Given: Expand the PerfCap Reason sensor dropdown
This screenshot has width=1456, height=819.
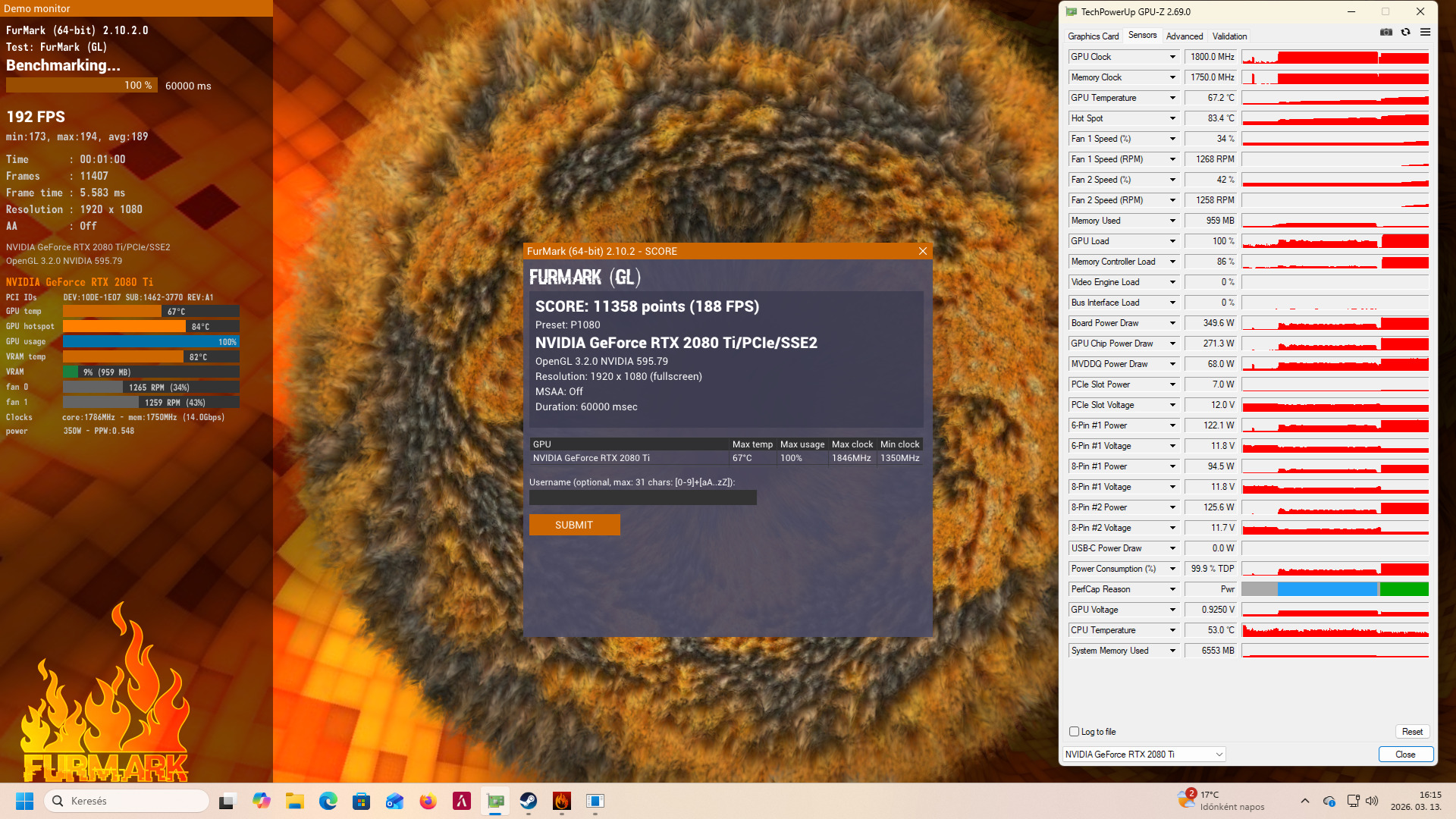Looking at the screenshot, I should click(x=1172, y=589).
